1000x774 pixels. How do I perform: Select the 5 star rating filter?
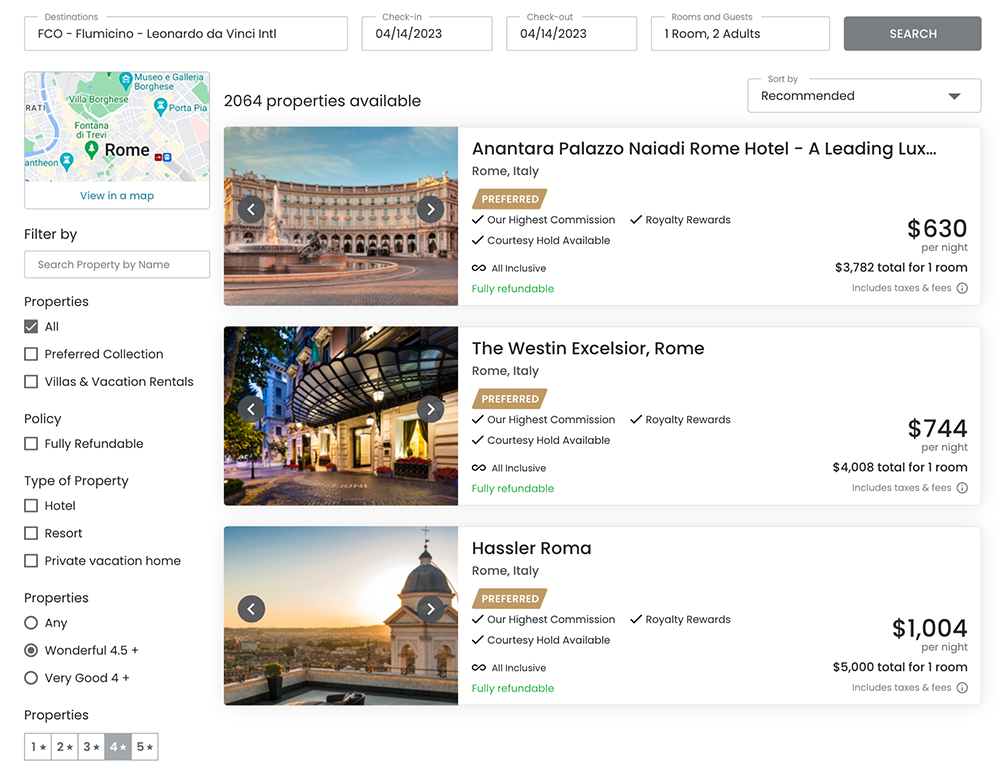tap(145, 747)
